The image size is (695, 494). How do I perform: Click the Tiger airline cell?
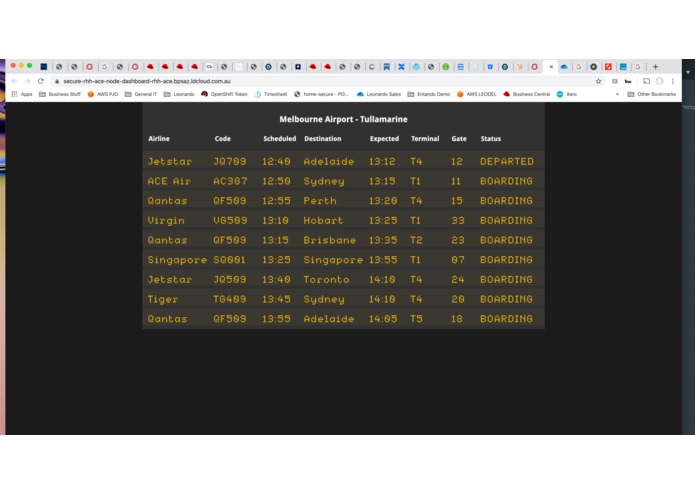(163, 299)
